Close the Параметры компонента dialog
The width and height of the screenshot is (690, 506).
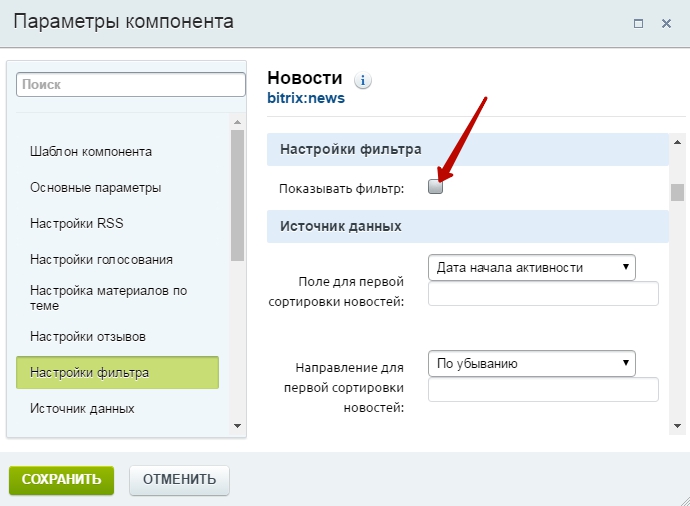click(x=666, y=23)
